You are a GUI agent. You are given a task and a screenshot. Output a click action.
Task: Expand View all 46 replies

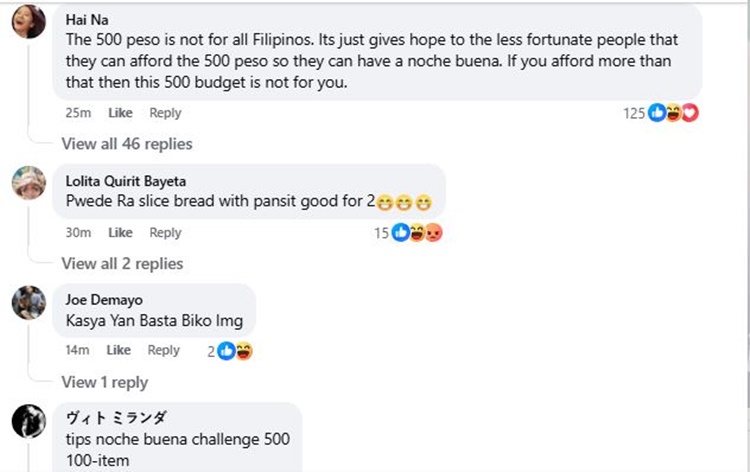click(x=127, y=144)
